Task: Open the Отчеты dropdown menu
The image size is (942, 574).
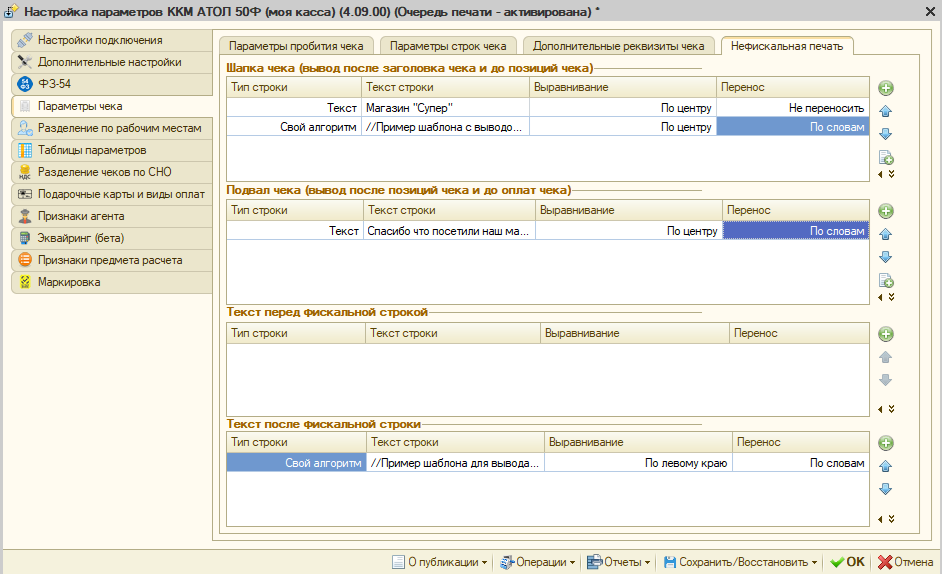Action: click(619, 562)
